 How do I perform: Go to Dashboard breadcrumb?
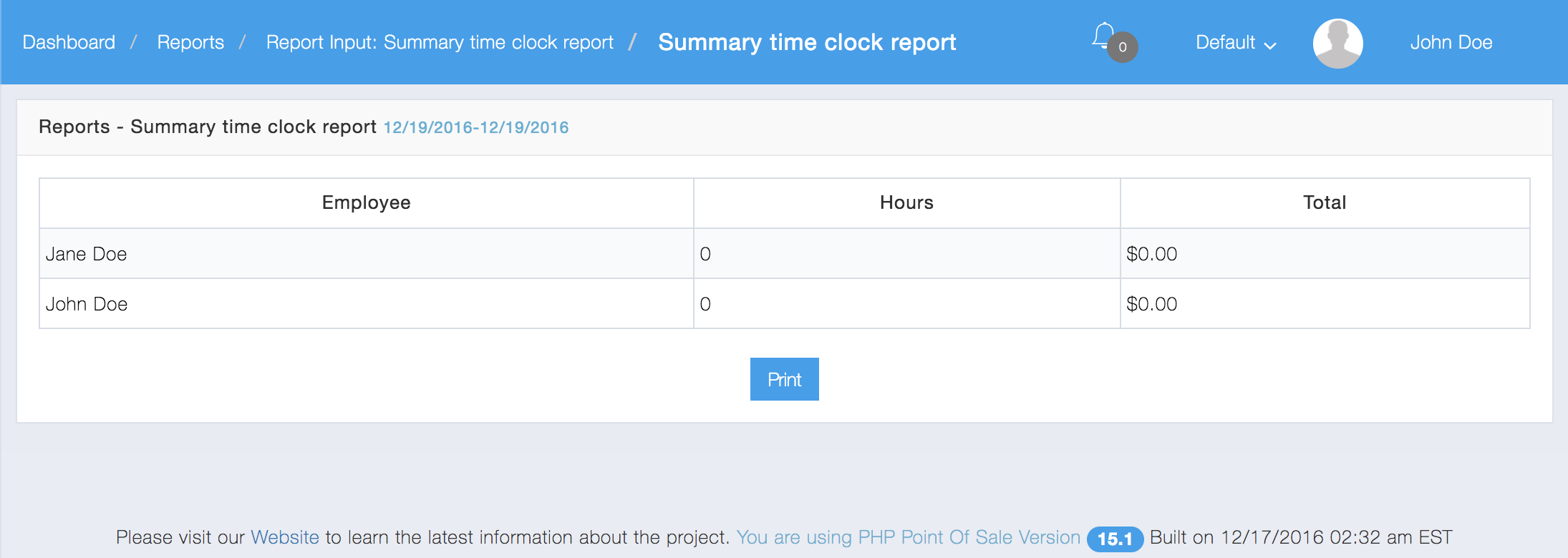coord(69,43)
